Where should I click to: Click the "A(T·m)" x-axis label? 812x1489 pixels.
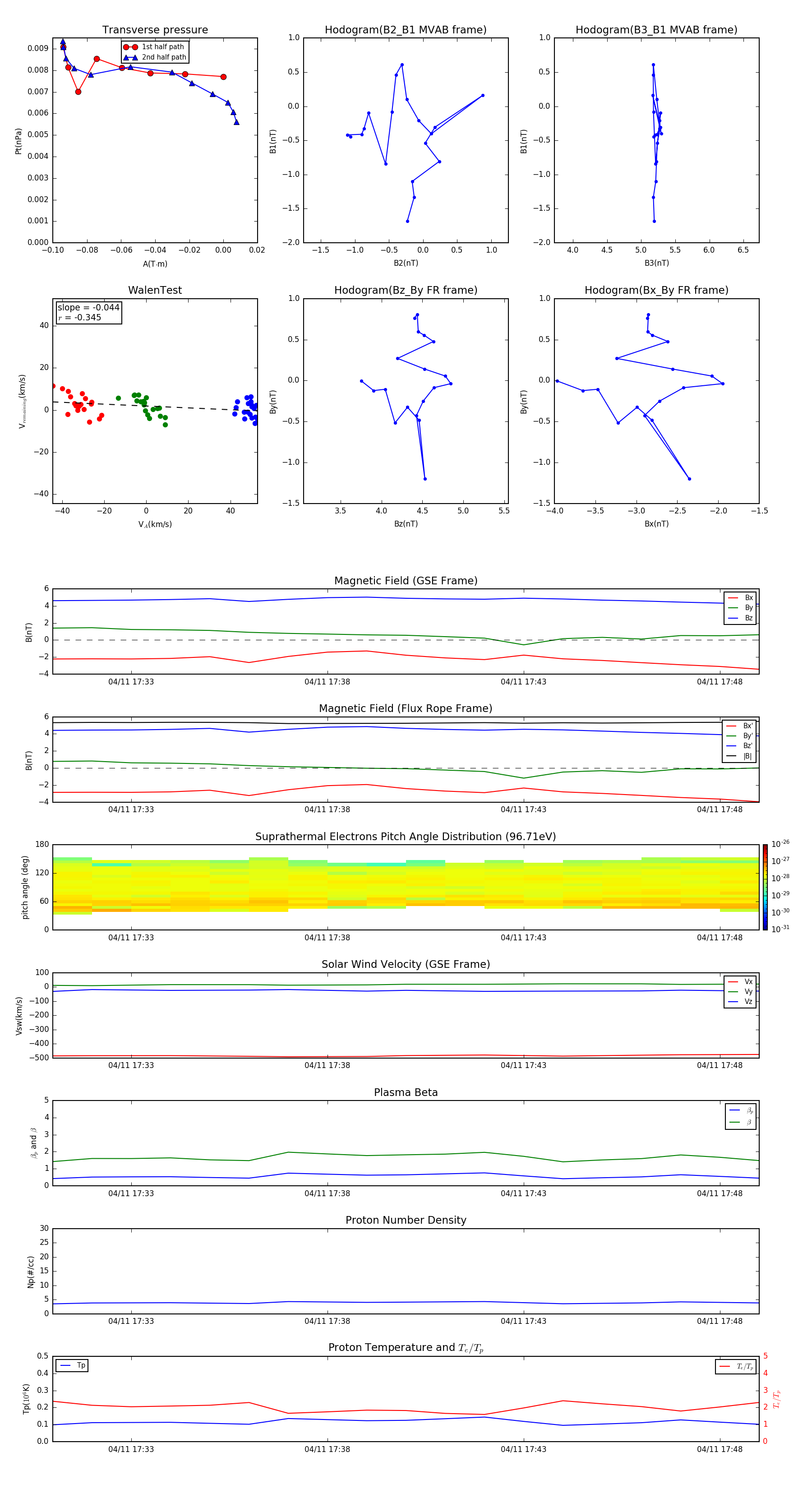155,264
